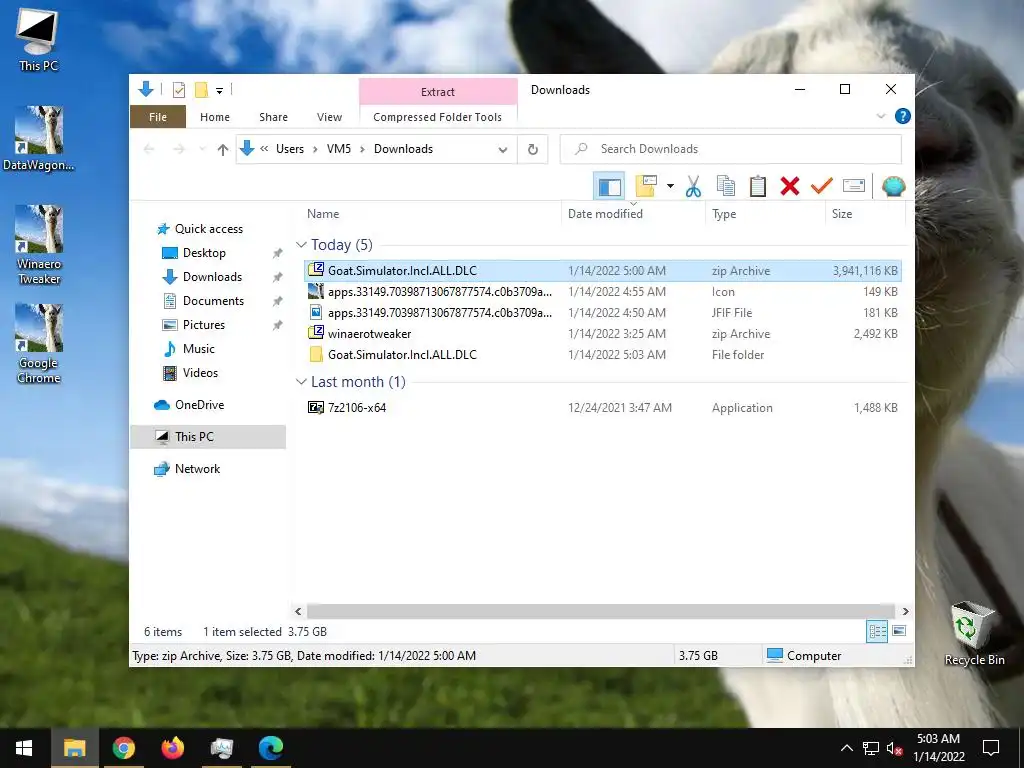Click the Up one level arrow
Screen dimensions: 1024x768
coord(223,150)
